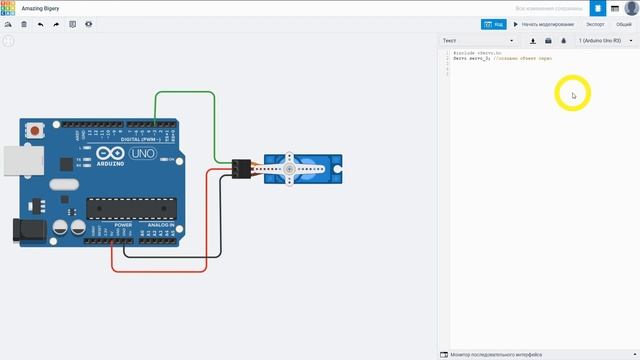Viewport: 640px width, 360px height.
Task: Click the white servo horn
Action: 289,169
